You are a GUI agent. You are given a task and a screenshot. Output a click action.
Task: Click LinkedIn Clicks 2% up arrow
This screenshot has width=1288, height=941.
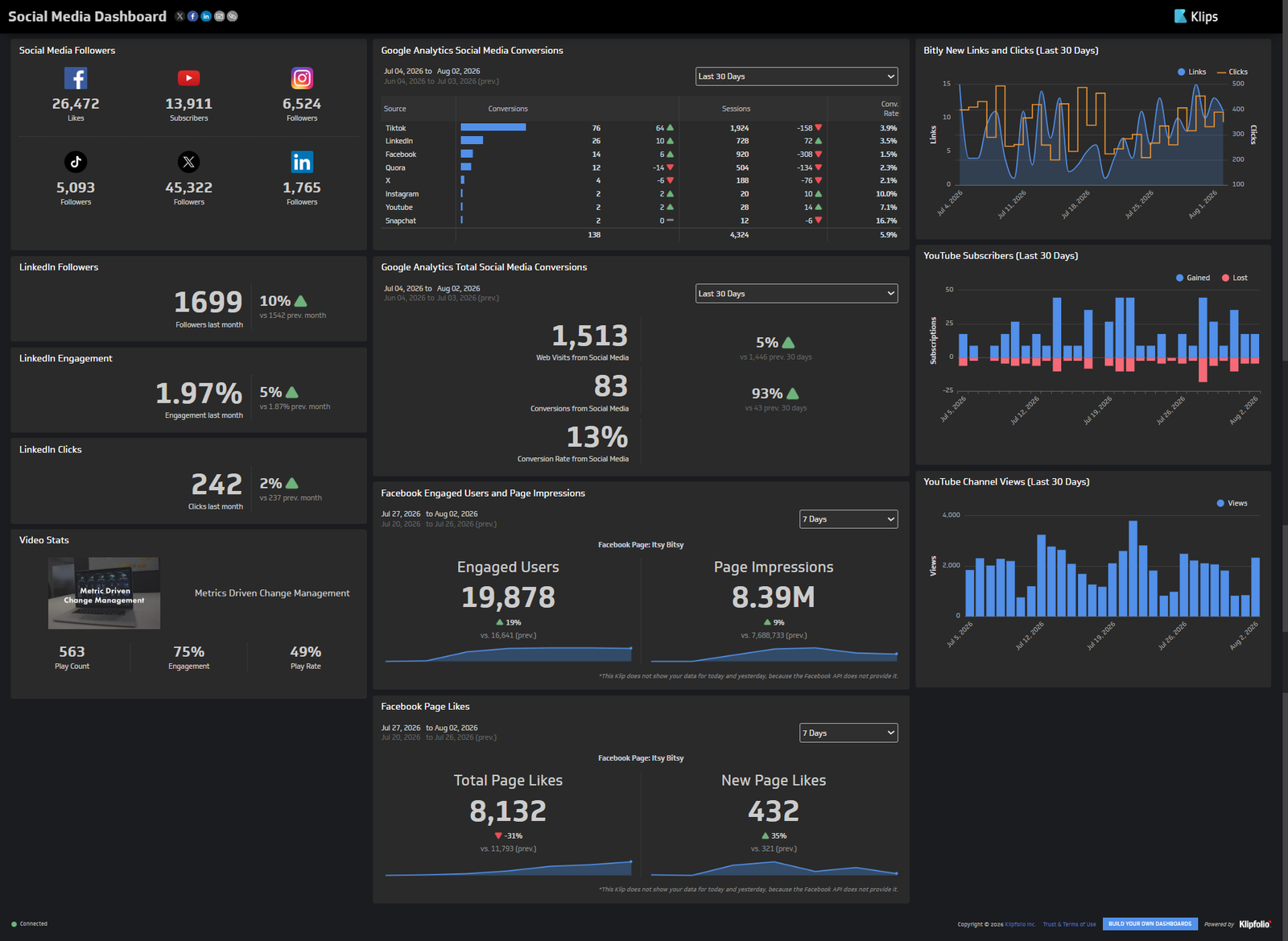(292, 483)
